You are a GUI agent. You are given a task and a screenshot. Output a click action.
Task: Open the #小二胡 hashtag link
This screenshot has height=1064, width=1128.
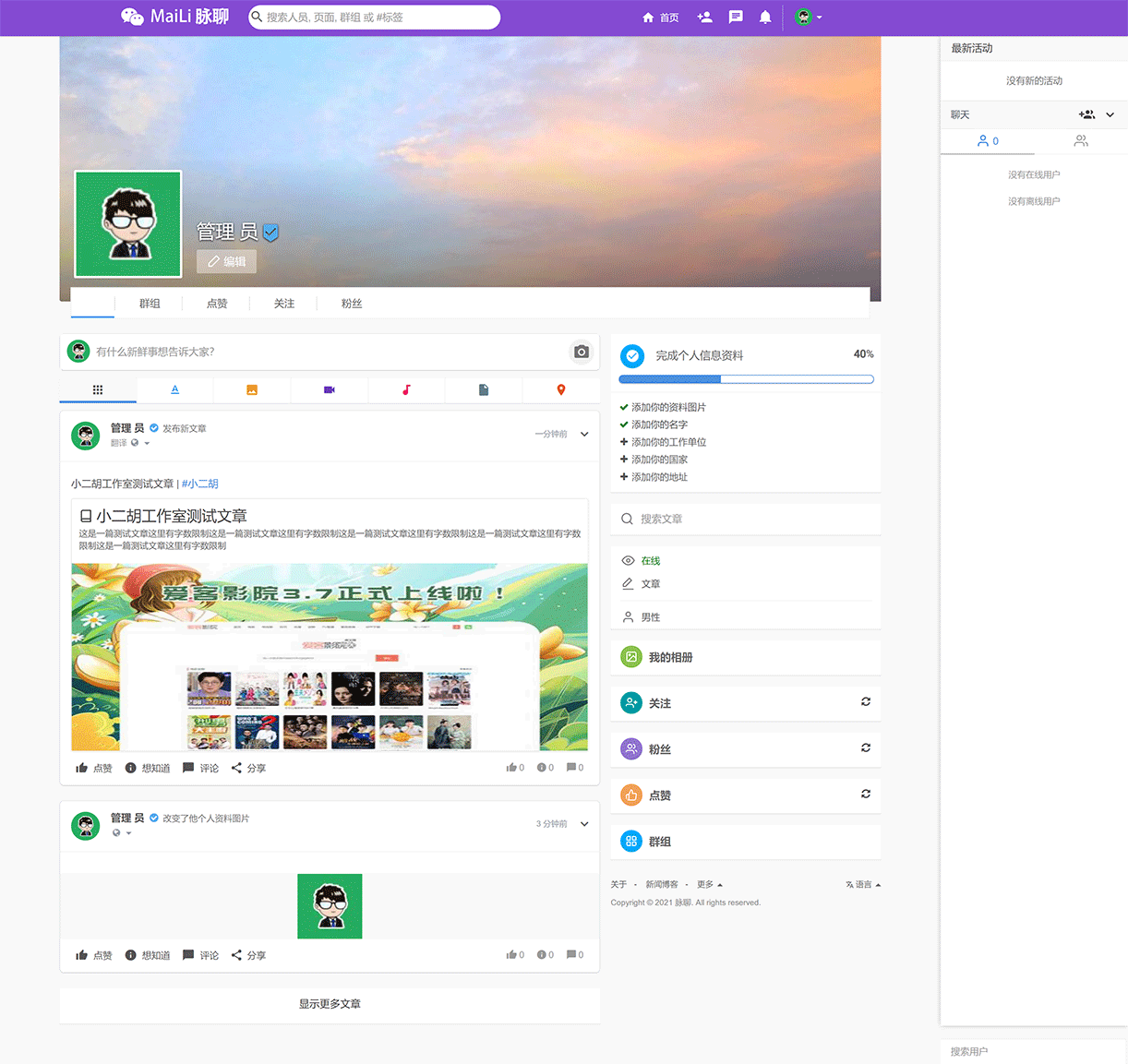[x=199, y=484]
